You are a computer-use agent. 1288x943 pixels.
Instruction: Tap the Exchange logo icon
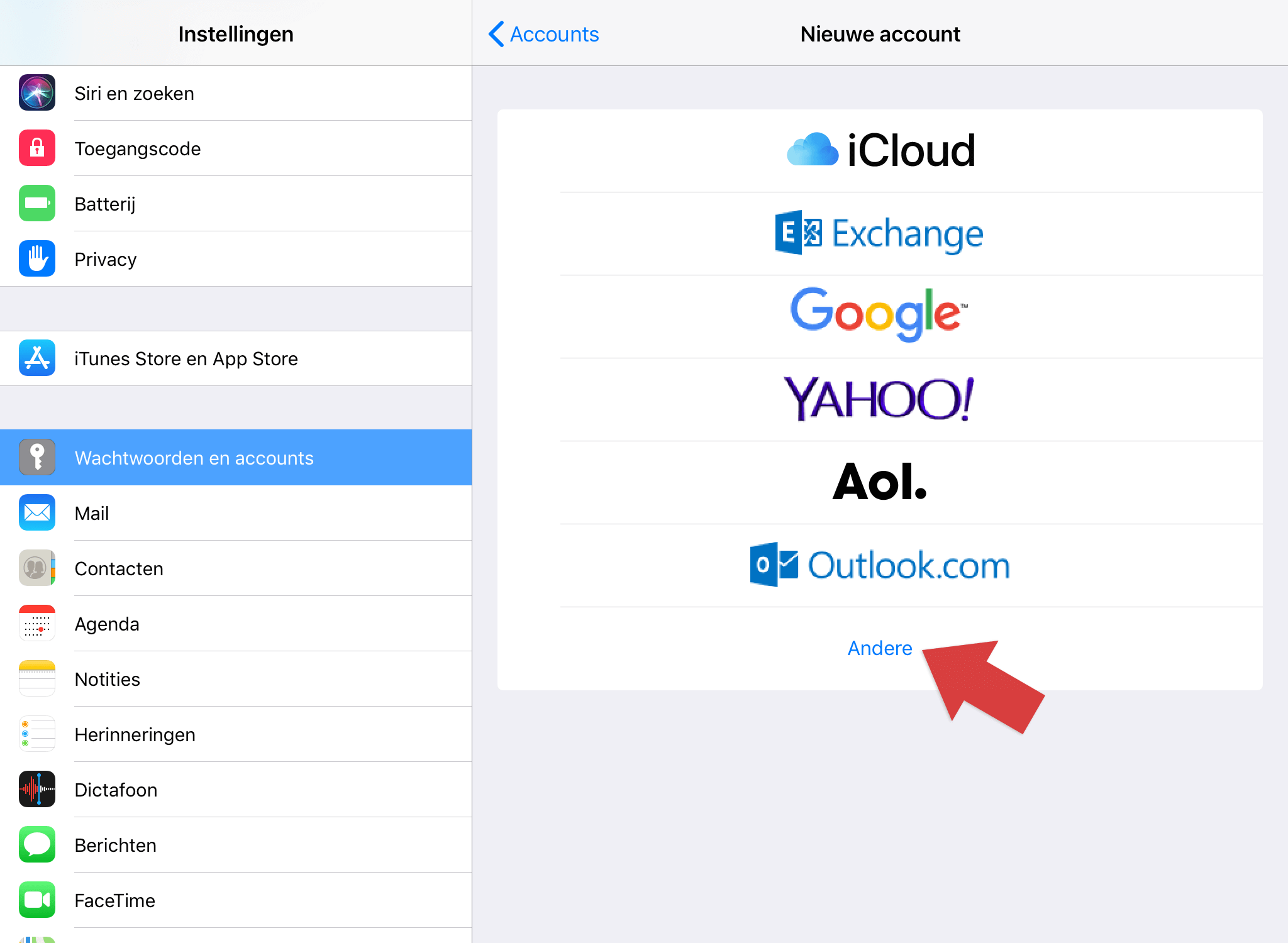point(799,233)
